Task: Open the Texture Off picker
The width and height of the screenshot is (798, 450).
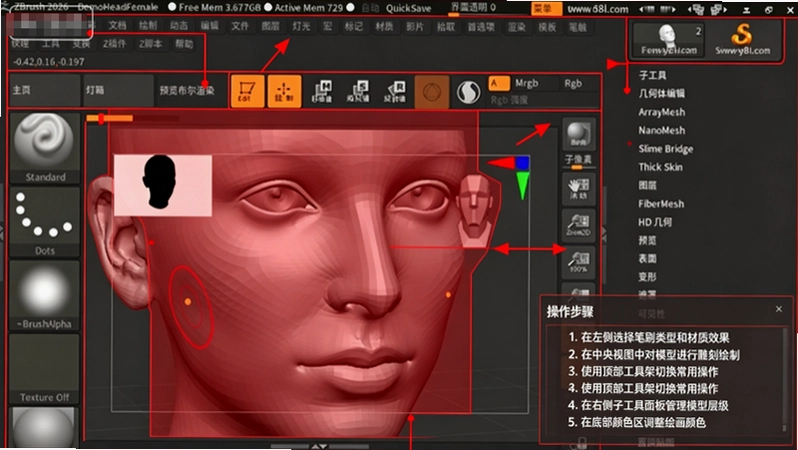Action: tap(45, 369)
